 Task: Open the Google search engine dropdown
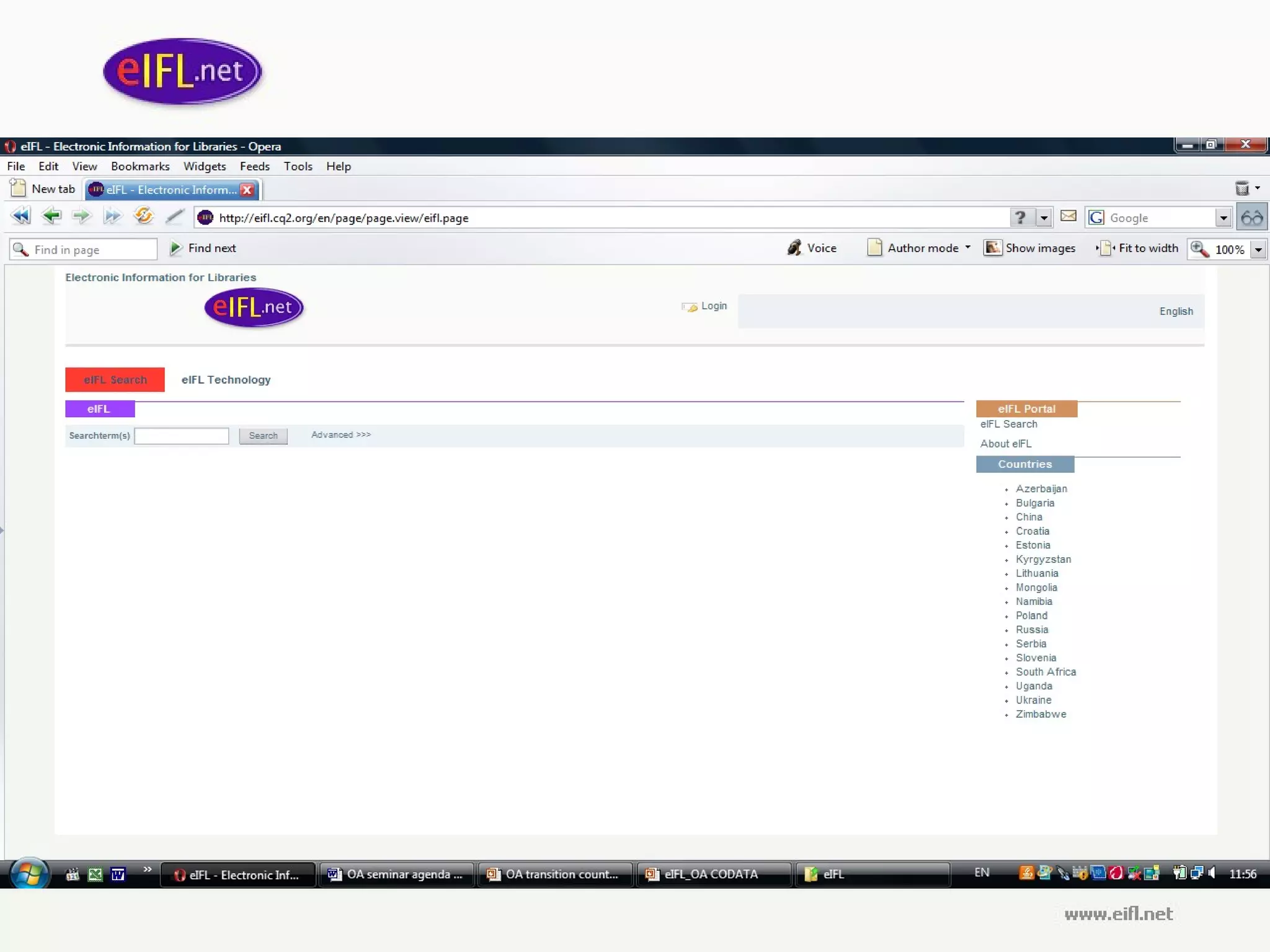[1223, 218]
